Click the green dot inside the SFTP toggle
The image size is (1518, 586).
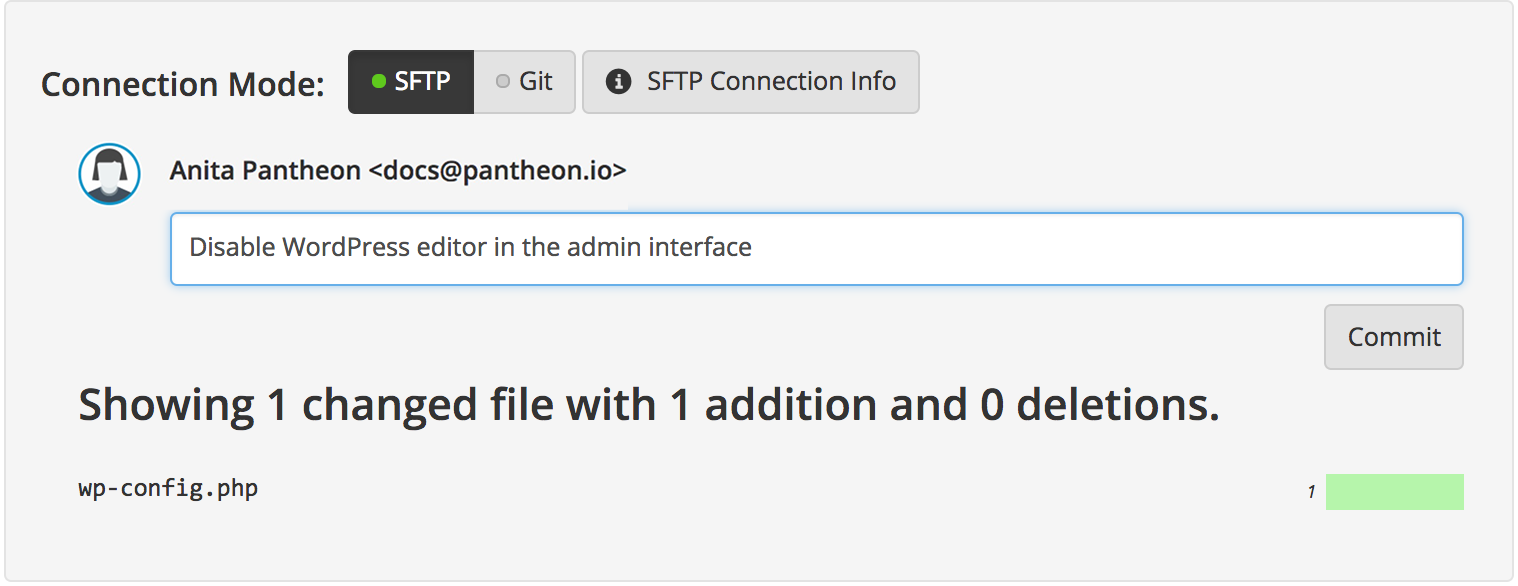point(381,81)
